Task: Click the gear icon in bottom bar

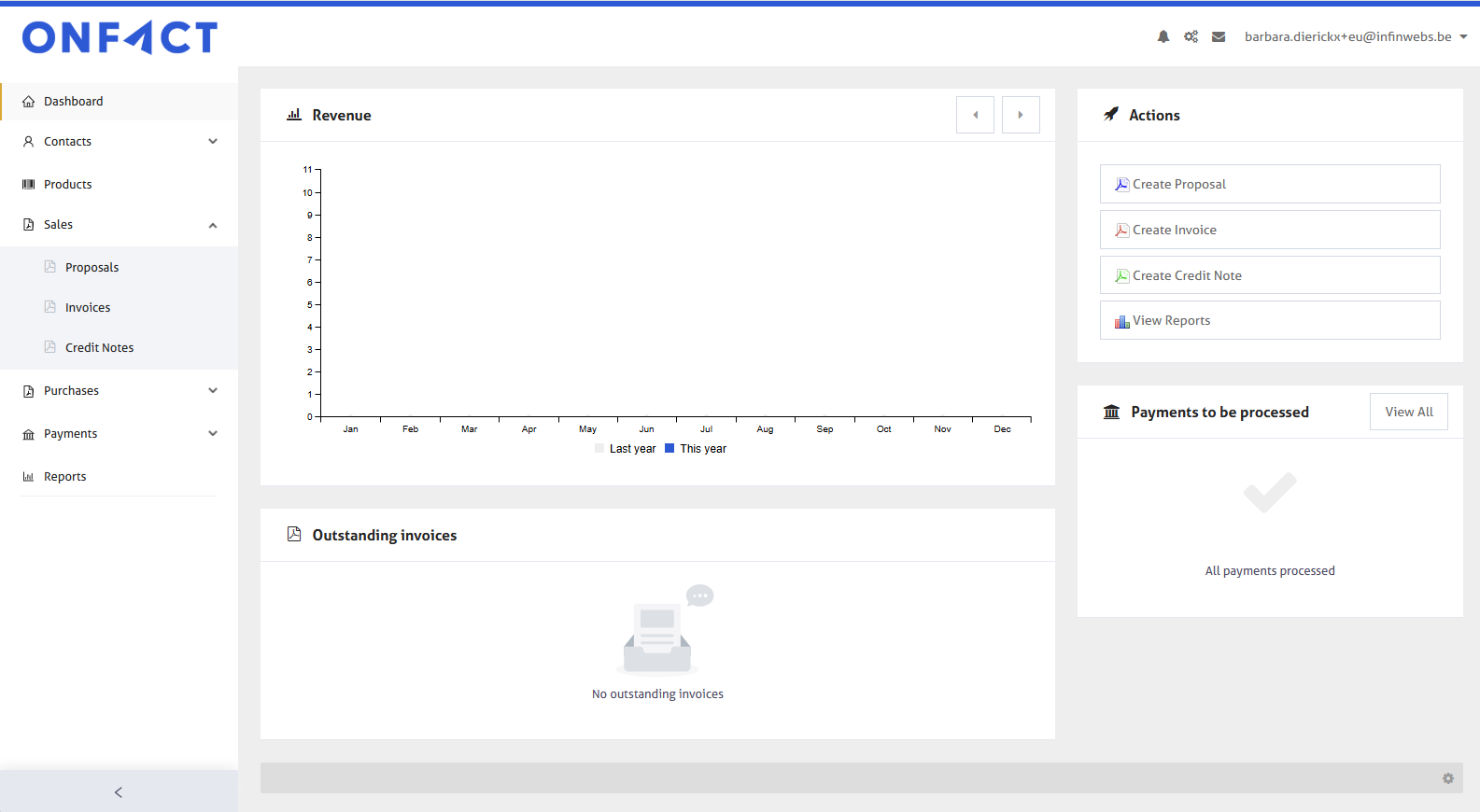Action: (1447, 778)
